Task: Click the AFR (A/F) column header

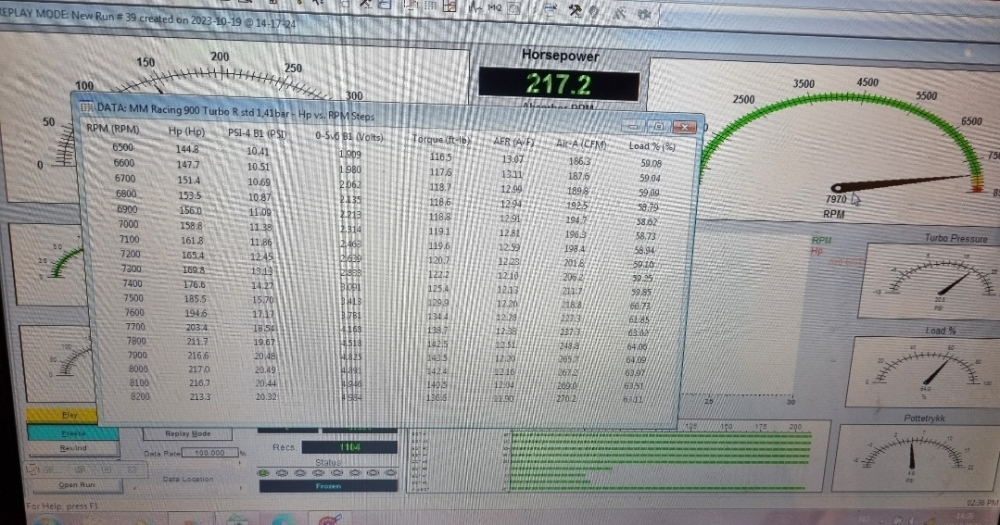Action: [x=513, y=142]
